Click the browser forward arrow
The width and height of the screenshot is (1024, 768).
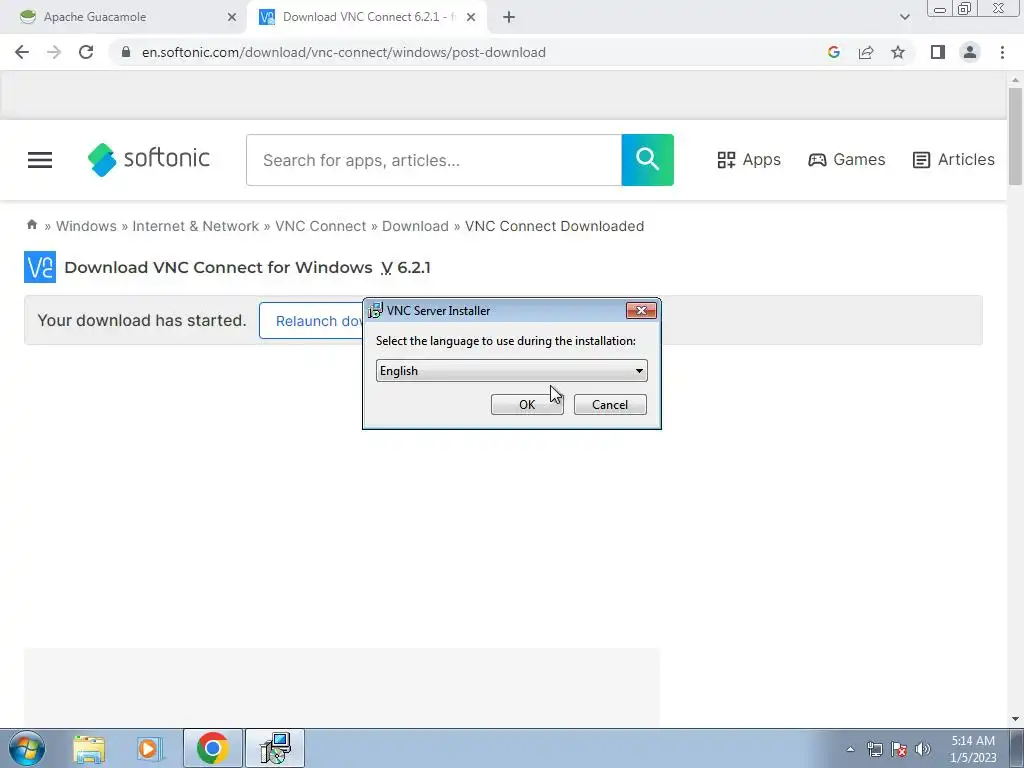(54, 52)
